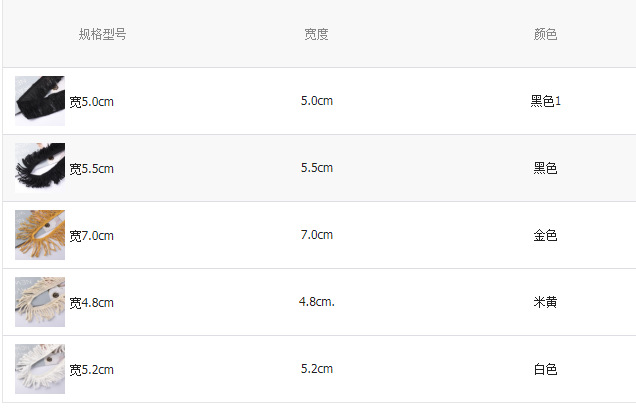Select the 宽5.0cm spec label
Viewport: 636px width, 415px height.
coord(91,102)
